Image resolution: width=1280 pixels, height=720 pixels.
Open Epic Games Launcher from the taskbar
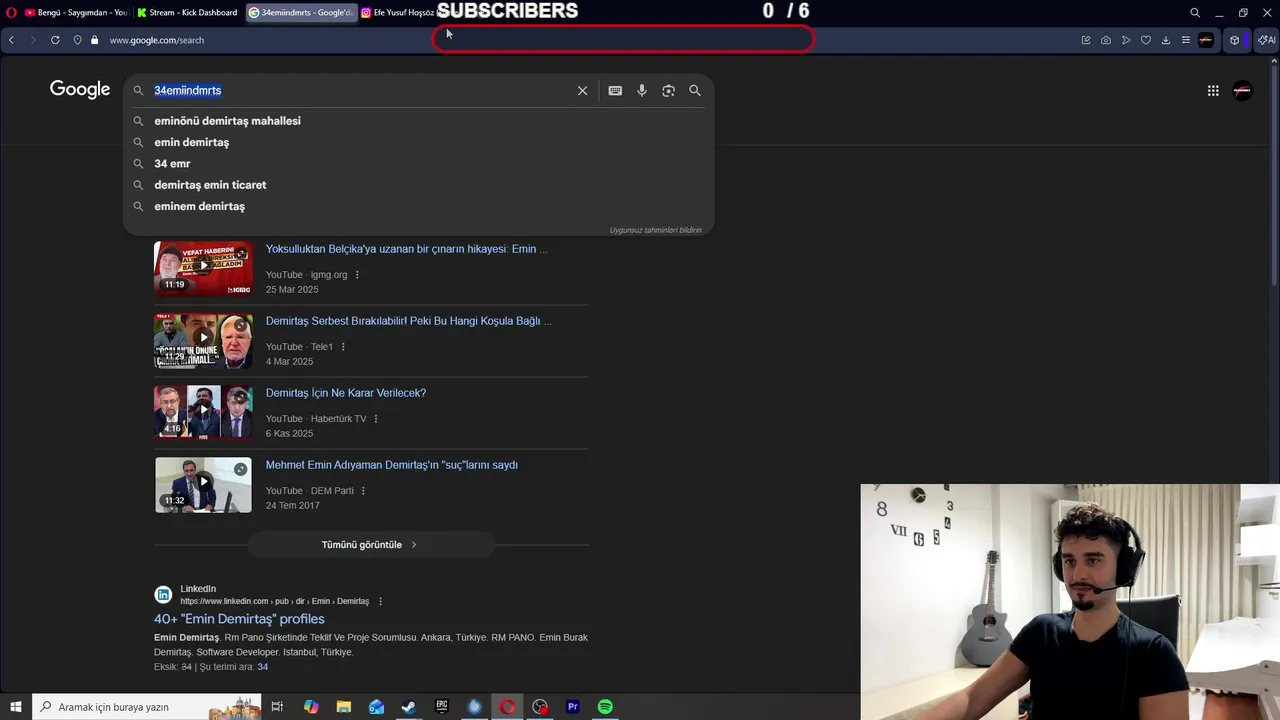click(442, 707)
